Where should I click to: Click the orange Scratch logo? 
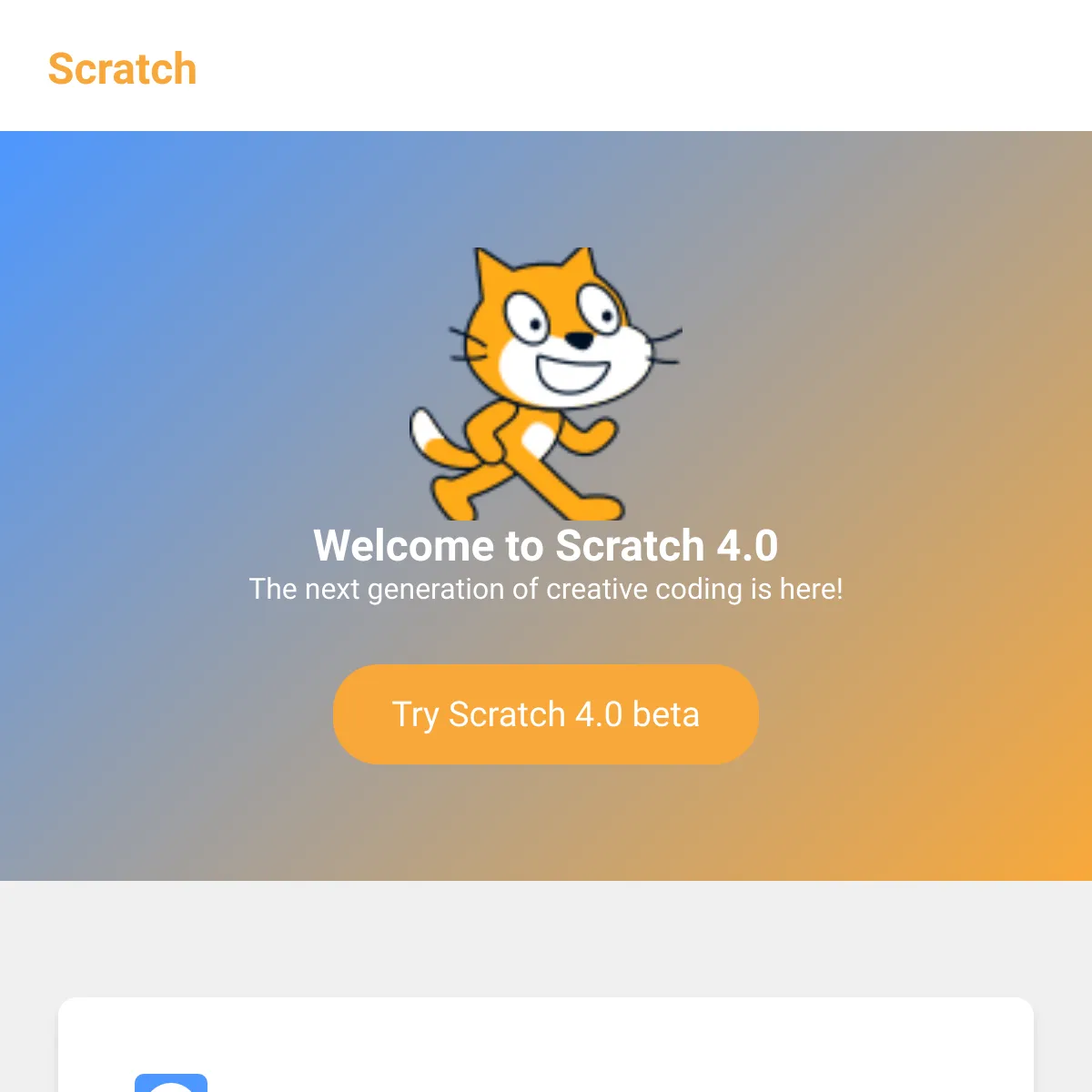[x=122, y=69]
